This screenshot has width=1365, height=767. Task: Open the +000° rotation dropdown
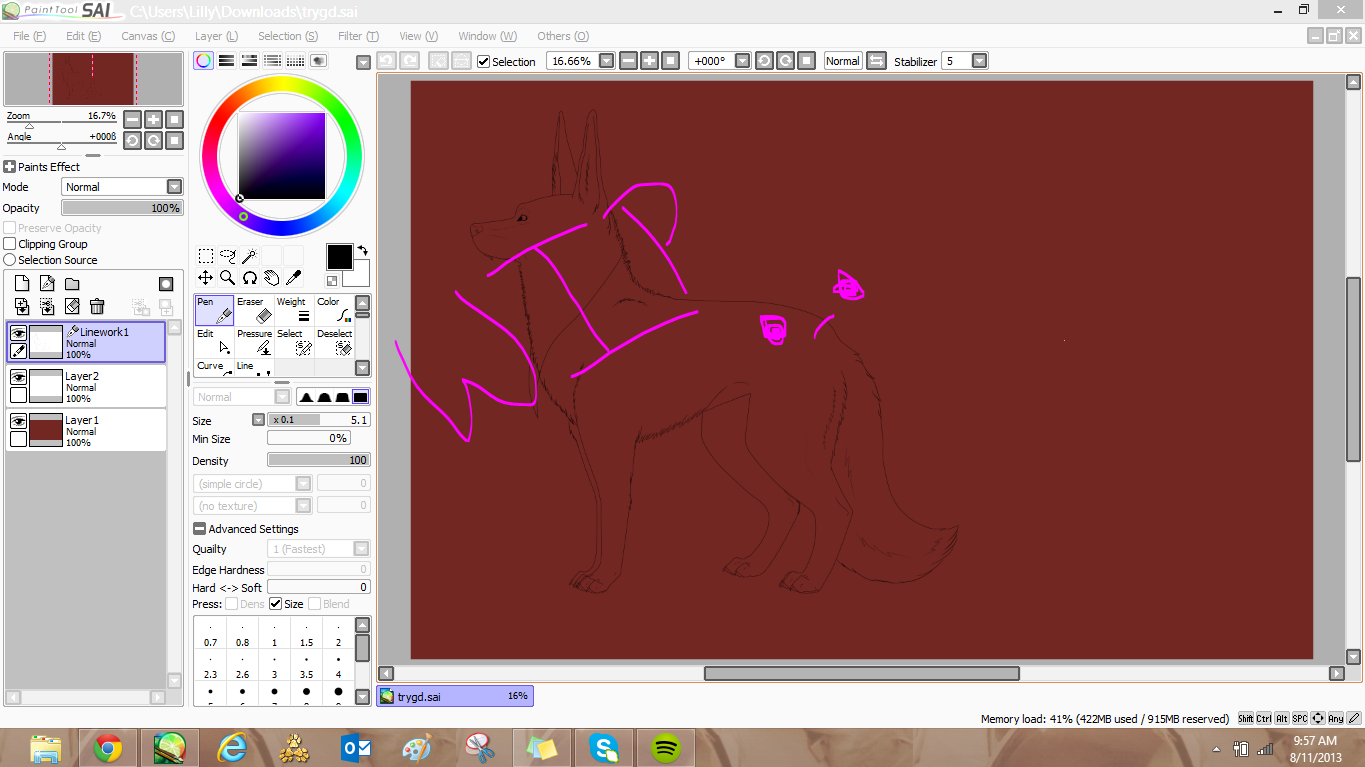click(742, 61)
